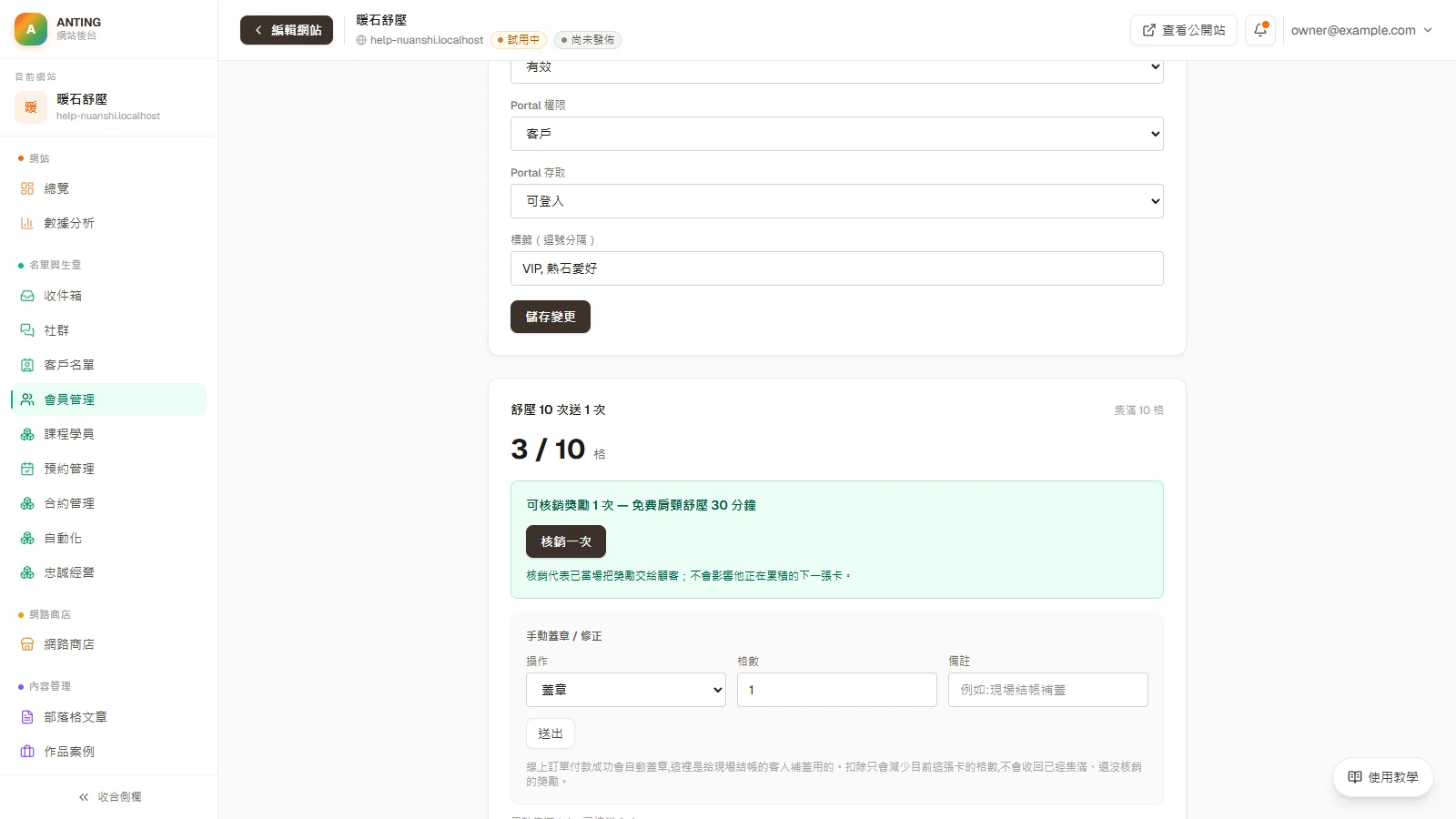Open the 使用教學 tutorial button
Screen dimensions: 1456x819
click(1383, 777)
